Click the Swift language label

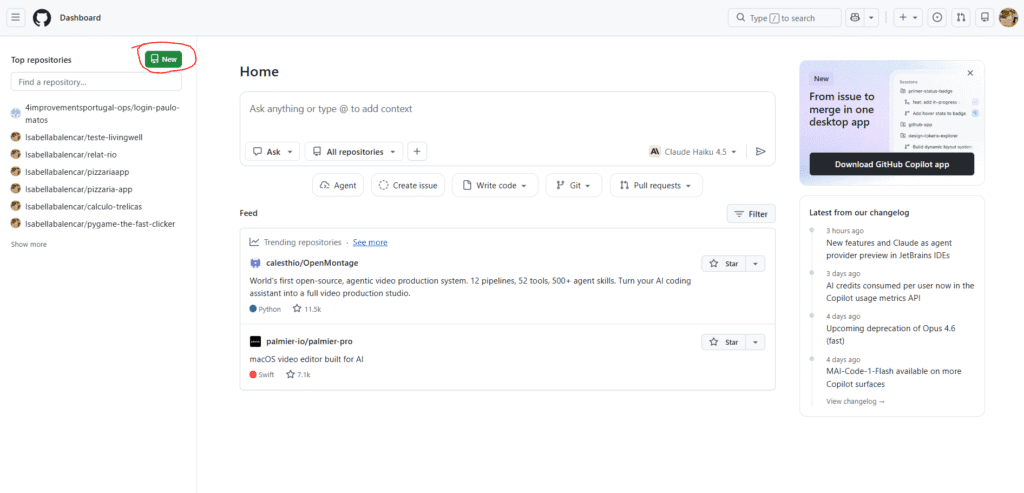tap(262, 375)
